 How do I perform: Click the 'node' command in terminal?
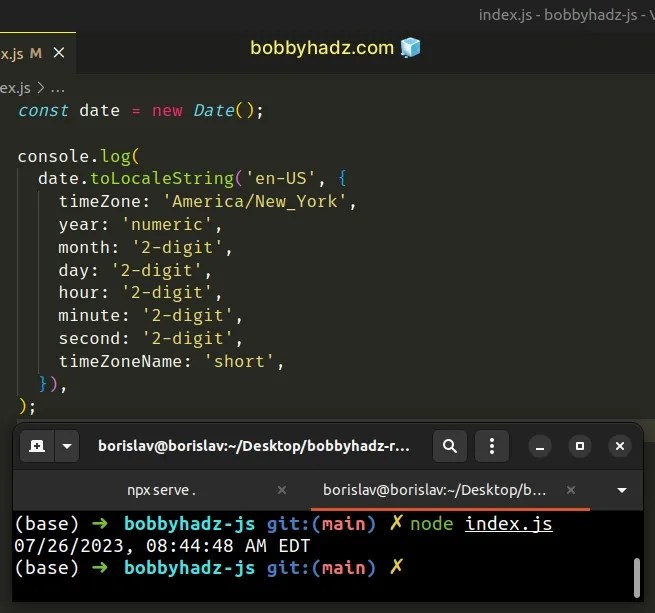pos(432,524)
